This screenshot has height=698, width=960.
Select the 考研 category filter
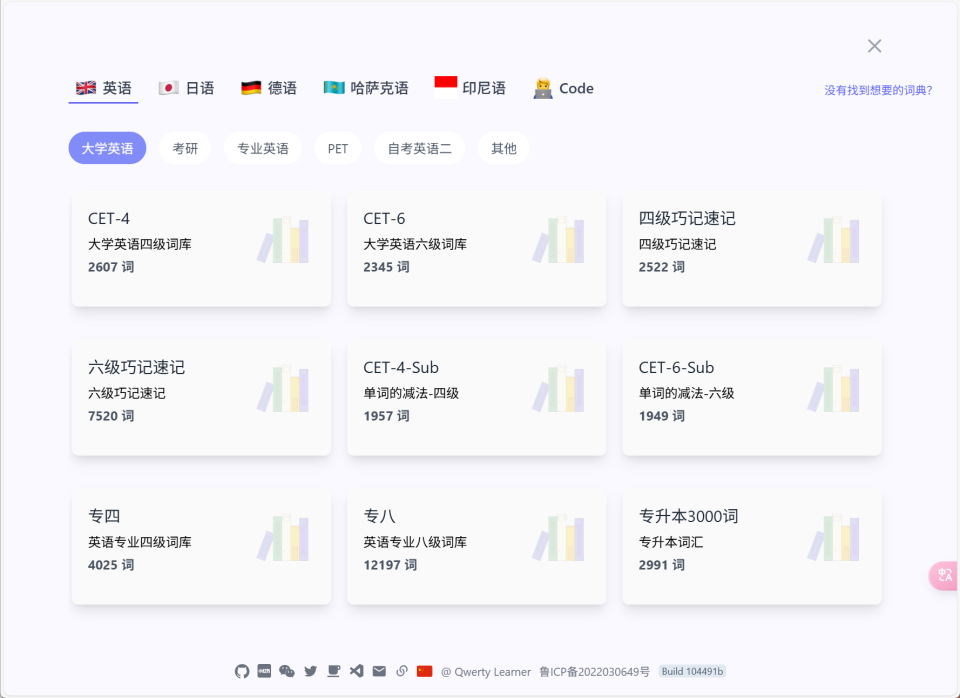click(x=185, y=147)
